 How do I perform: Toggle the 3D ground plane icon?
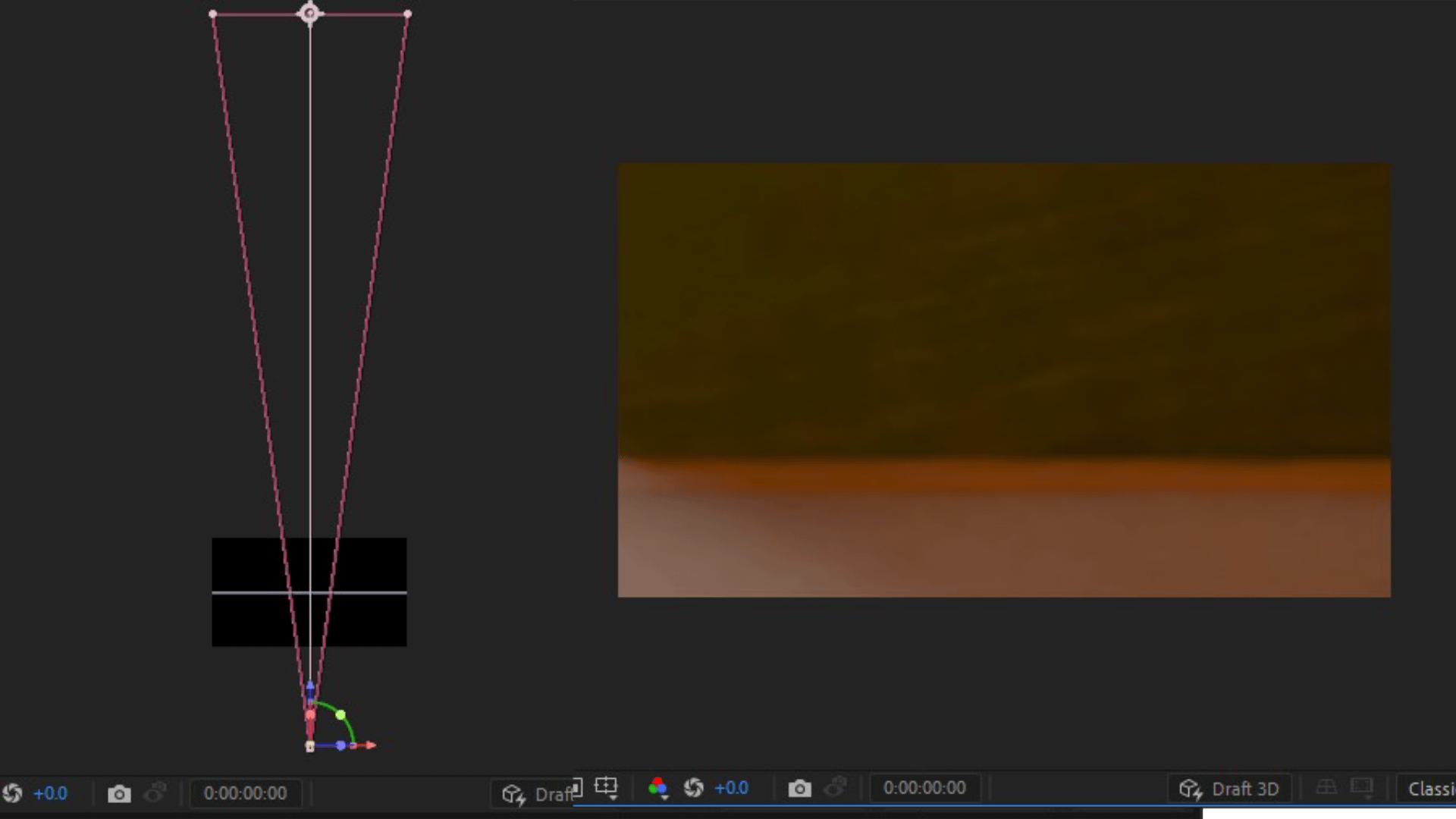pos(1326,788)
